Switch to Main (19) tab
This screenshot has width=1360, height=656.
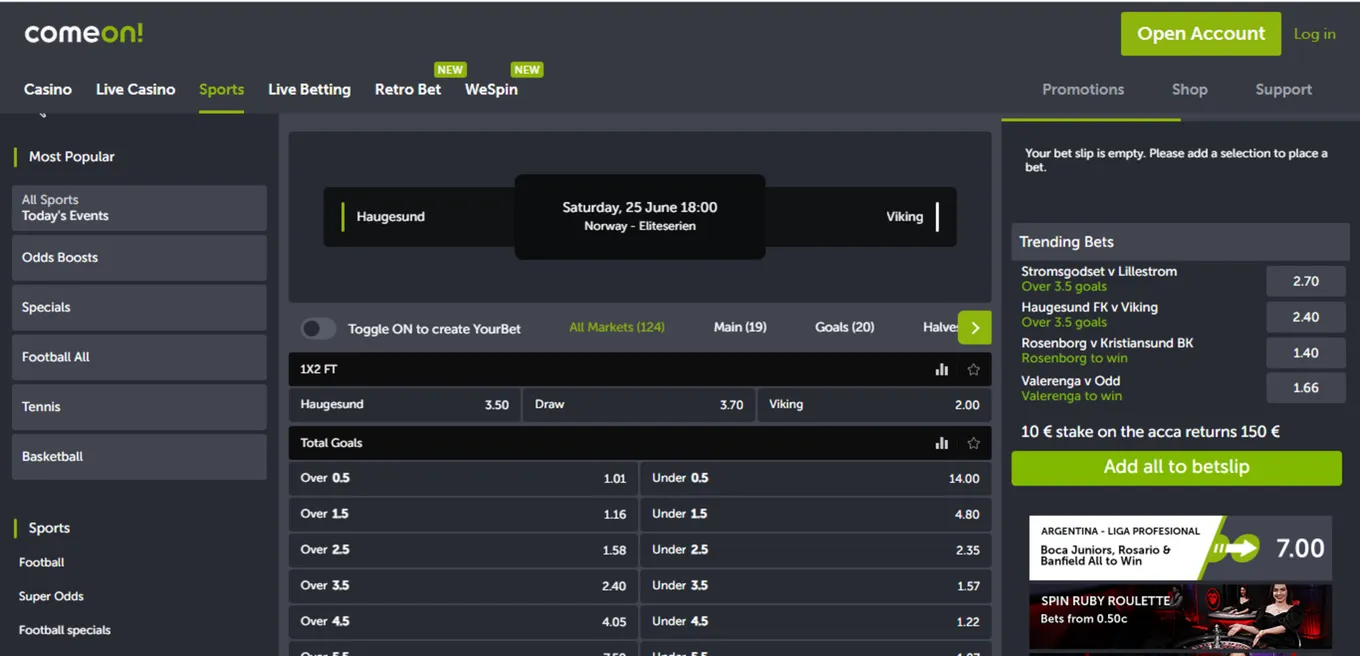pyautogui.click(x=740, y=327)
